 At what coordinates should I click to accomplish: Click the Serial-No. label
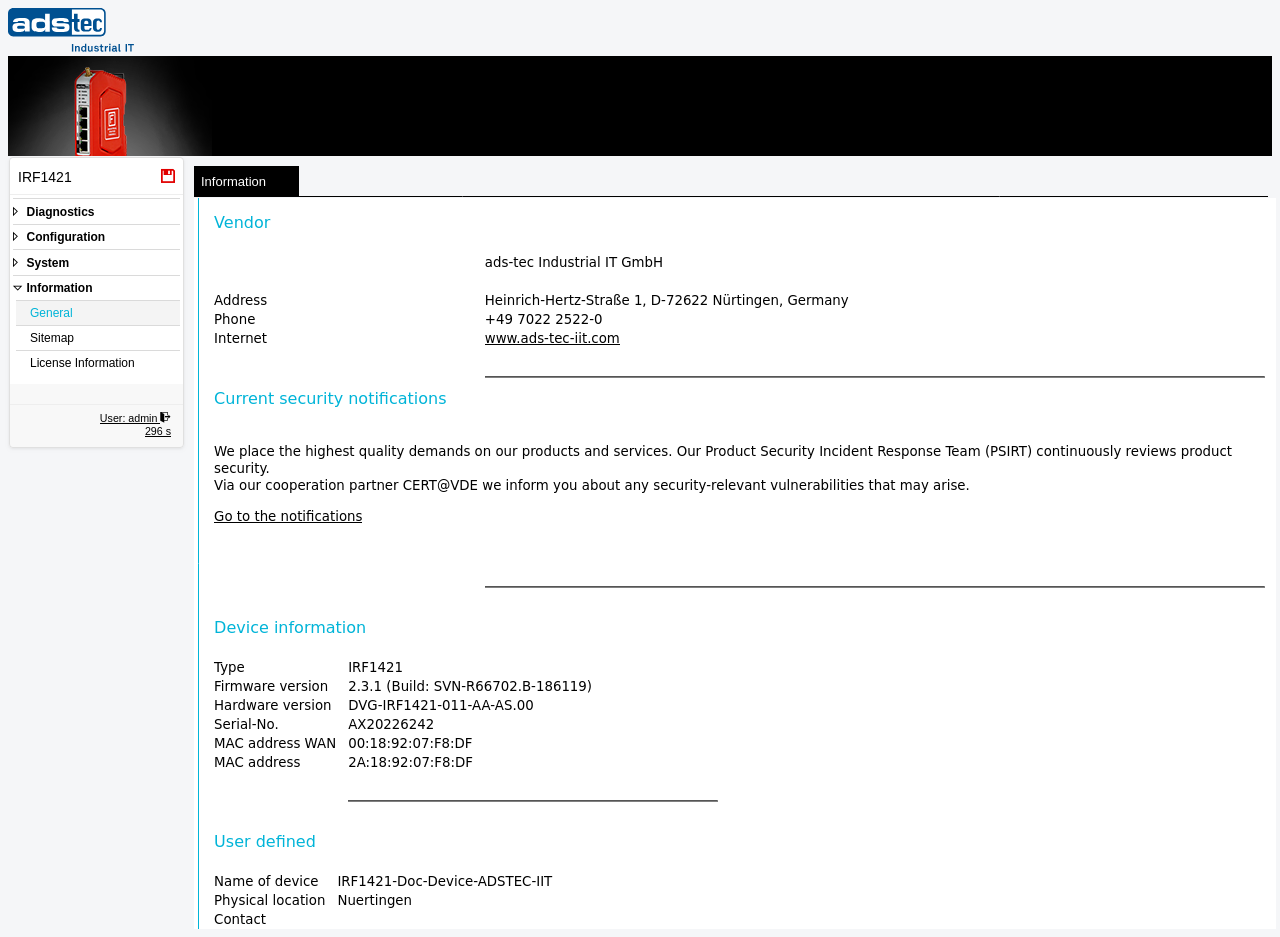click(246, 724)
